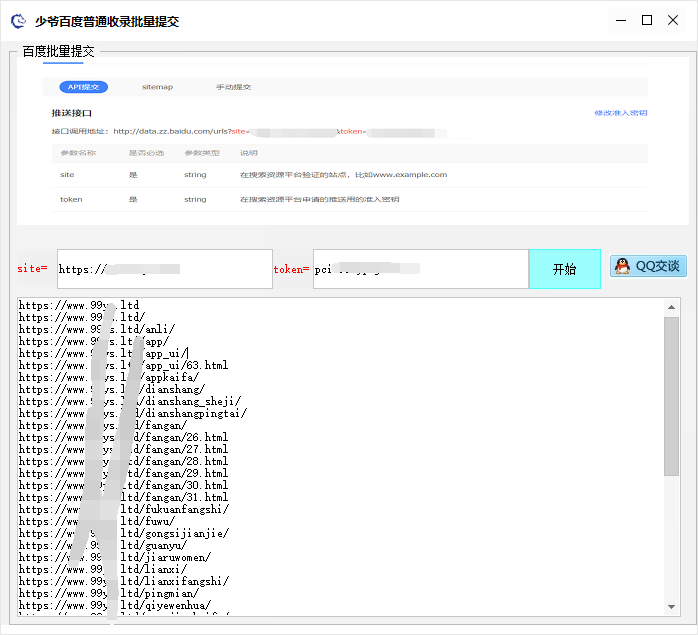Viewport: 698px width, 635px height.
Task: Close the 少爷百度普通收录批量提交 window
Action: 677,20
